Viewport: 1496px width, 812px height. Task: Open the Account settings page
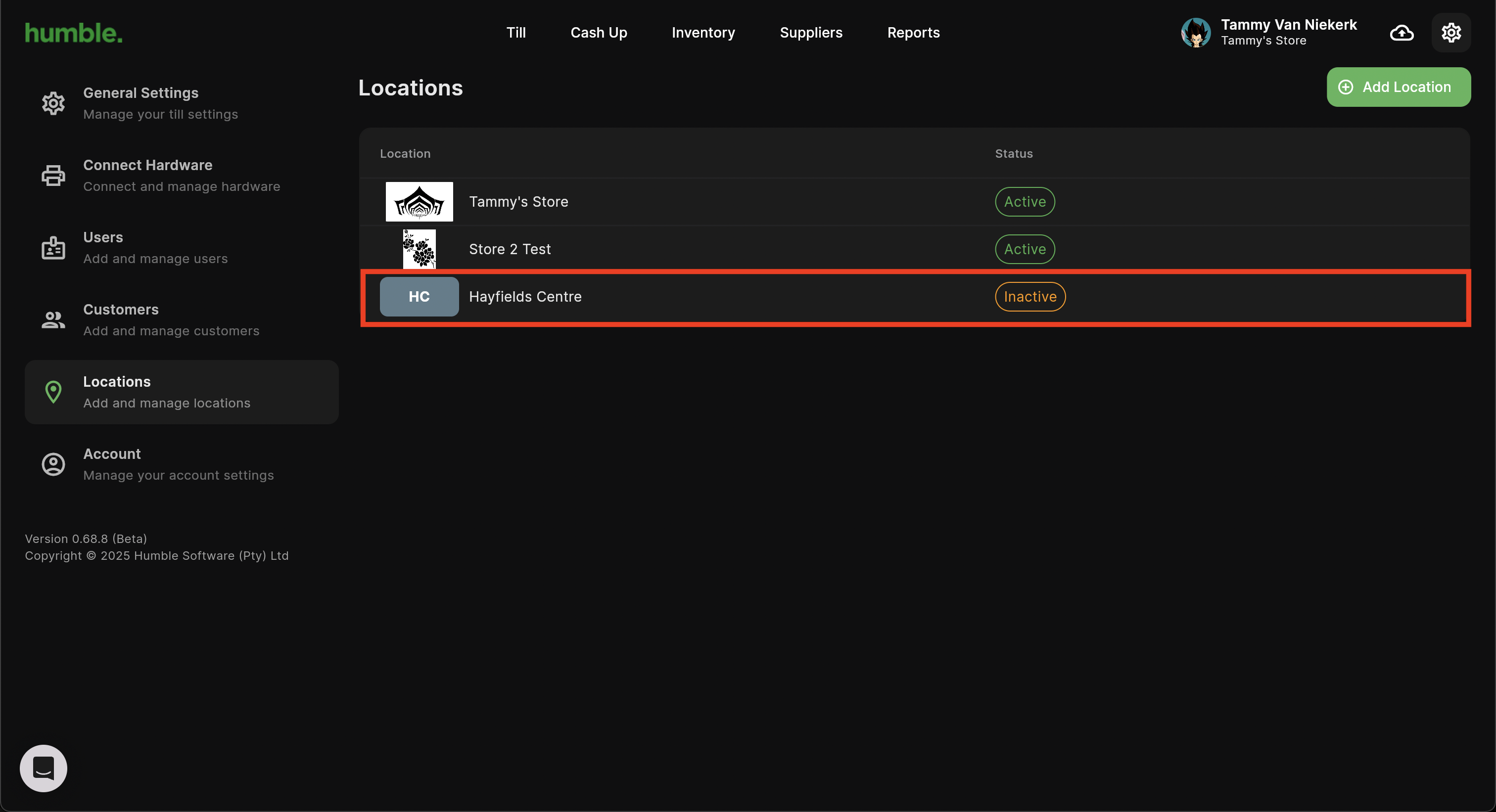click(x=181, y=464)
